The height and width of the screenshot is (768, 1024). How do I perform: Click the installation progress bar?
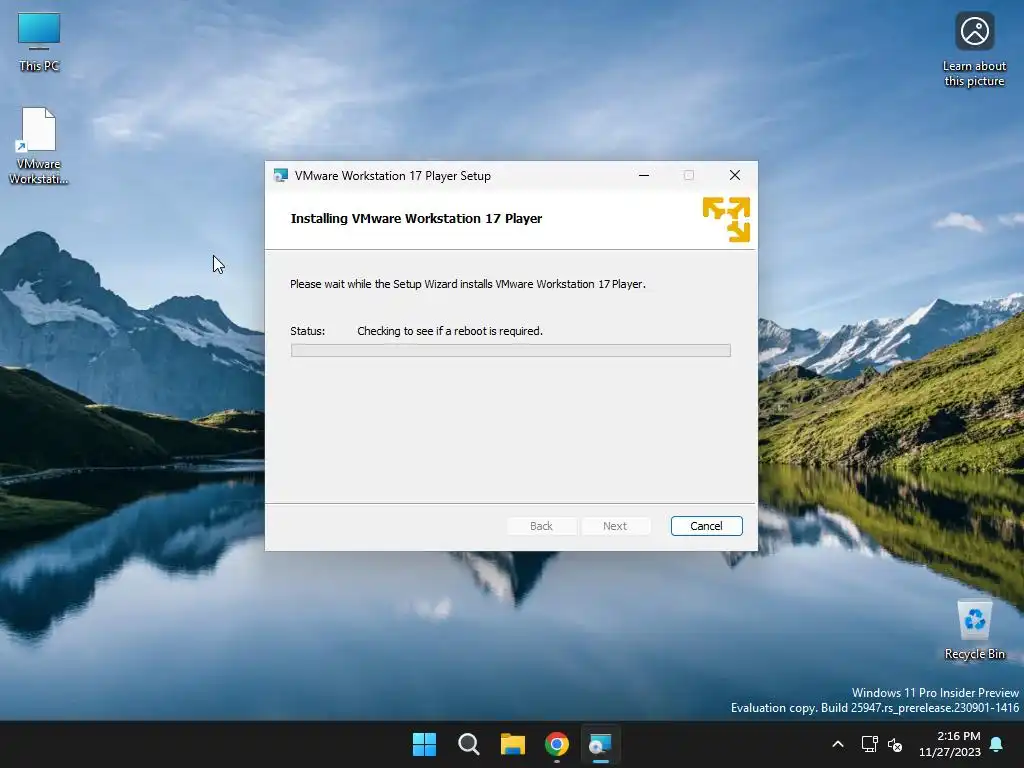[511, 351]
